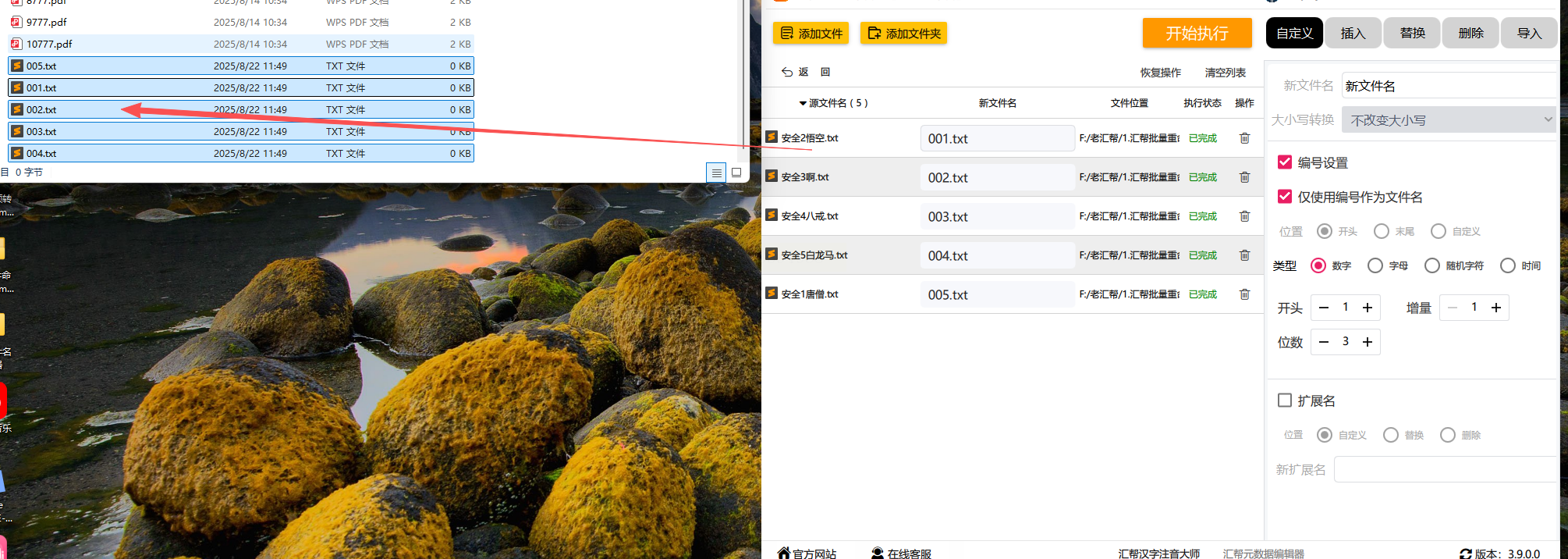The image size is (1568, 559).
Task: Edit the new name field 005.txt
Action: coord(998,294)
